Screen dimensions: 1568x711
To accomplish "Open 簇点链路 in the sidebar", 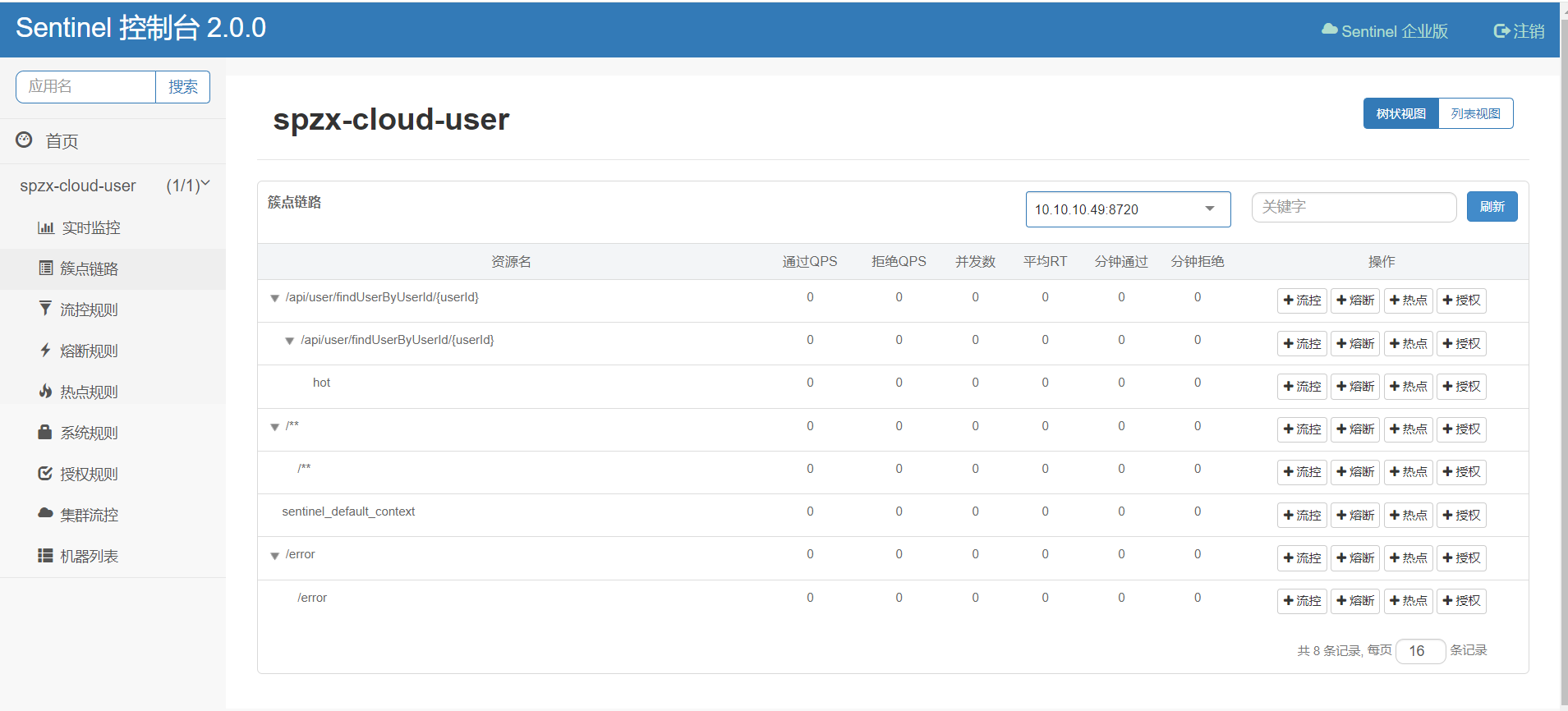I will [x=89, y=268].
